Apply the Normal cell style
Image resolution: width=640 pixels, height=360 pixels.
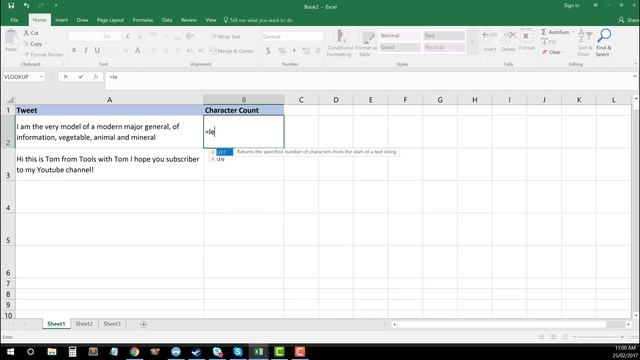[x=399, y=36]
